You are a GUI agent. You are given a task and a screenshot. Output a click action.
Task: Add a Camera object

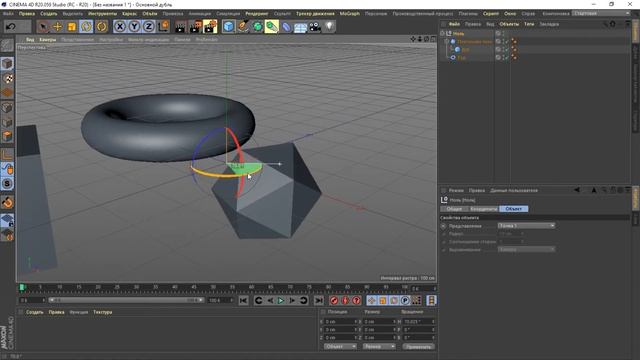[x=315, y=27]
